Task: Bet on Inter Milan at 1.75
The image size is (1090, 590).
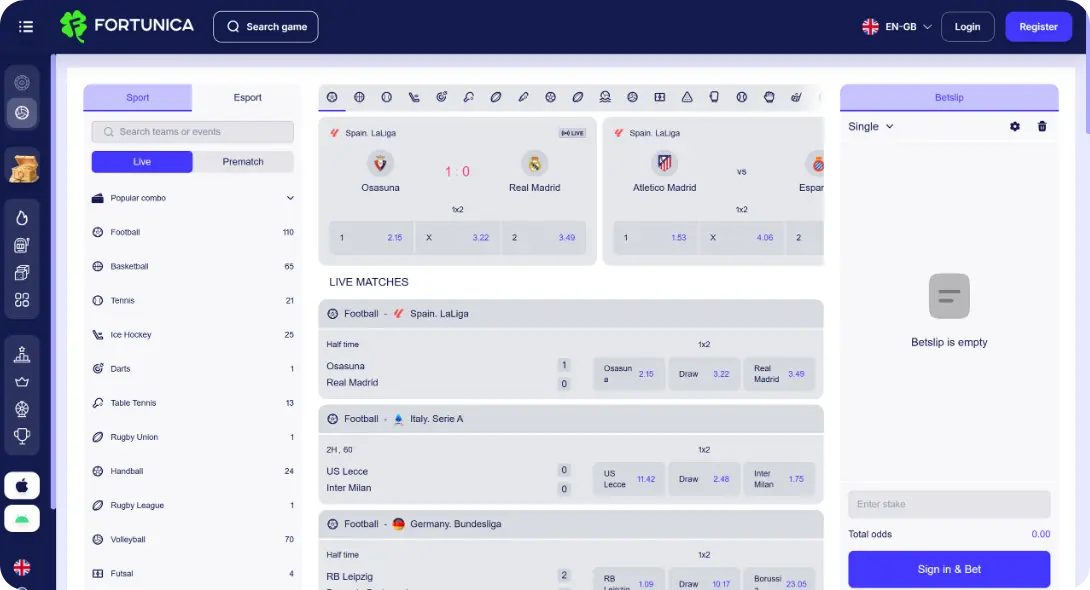Action: (779, 479)
